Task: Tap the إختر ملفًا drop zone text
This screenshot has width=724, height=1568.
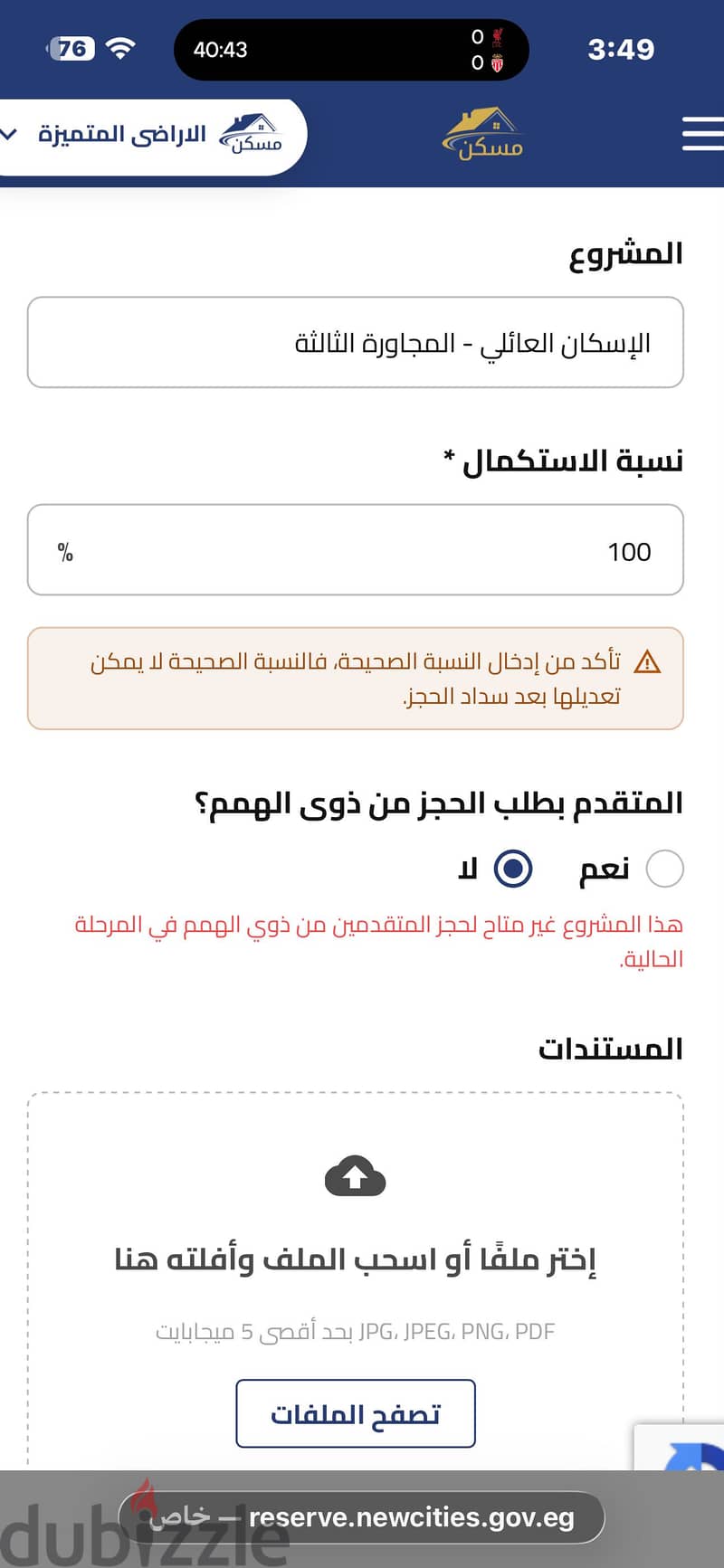Action: coord(355,1259)
